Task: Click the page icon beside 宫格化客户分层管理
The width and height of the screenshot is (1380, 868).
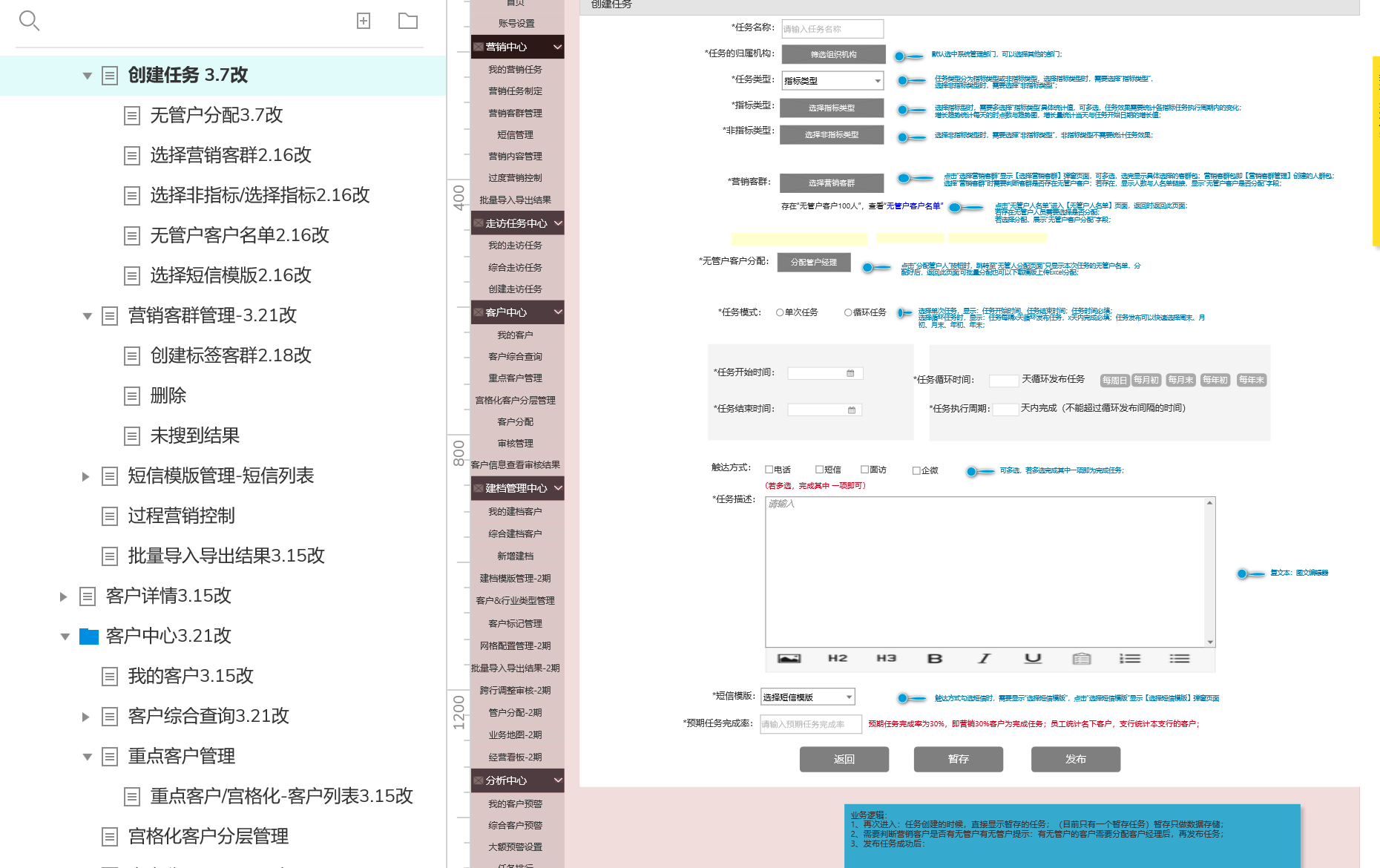Action: coord(110,837)
